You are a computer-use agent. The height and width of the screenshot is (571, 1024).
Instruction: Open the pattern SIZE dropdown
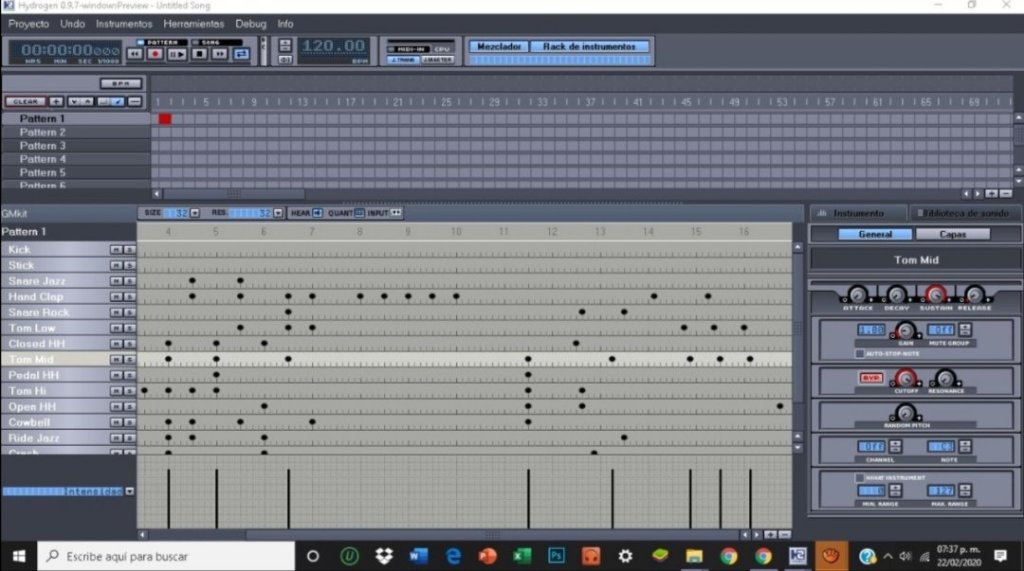[x=194, y=213]
